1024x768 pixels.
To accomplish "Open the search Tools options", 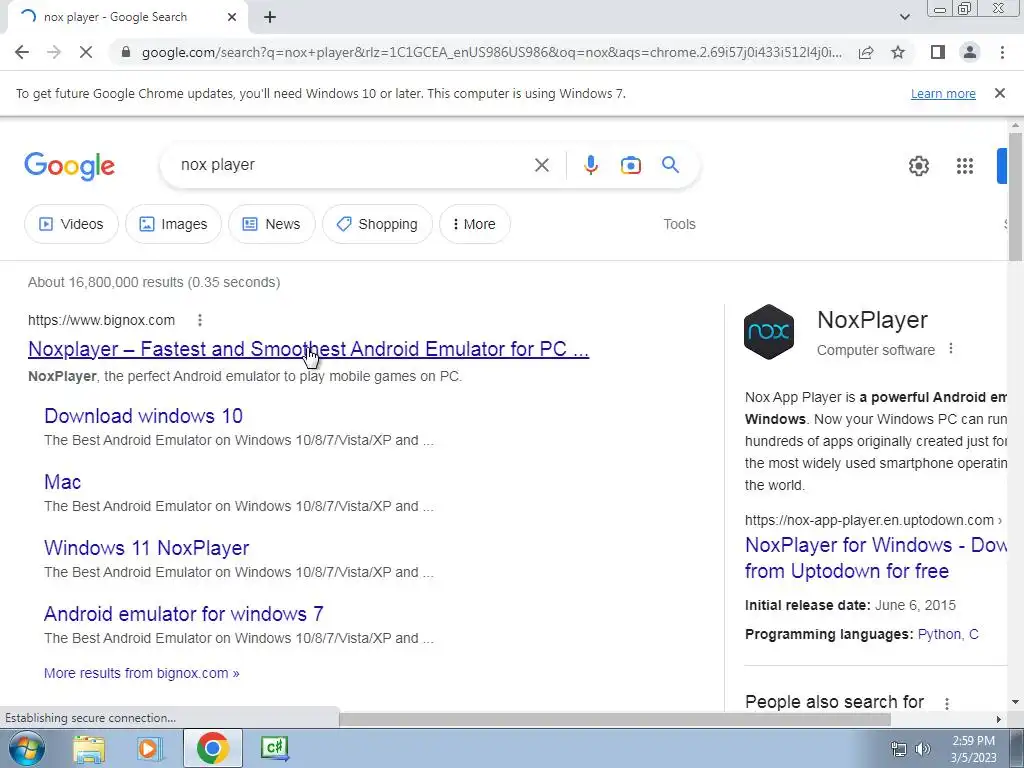I will click(x=679, y=224).
